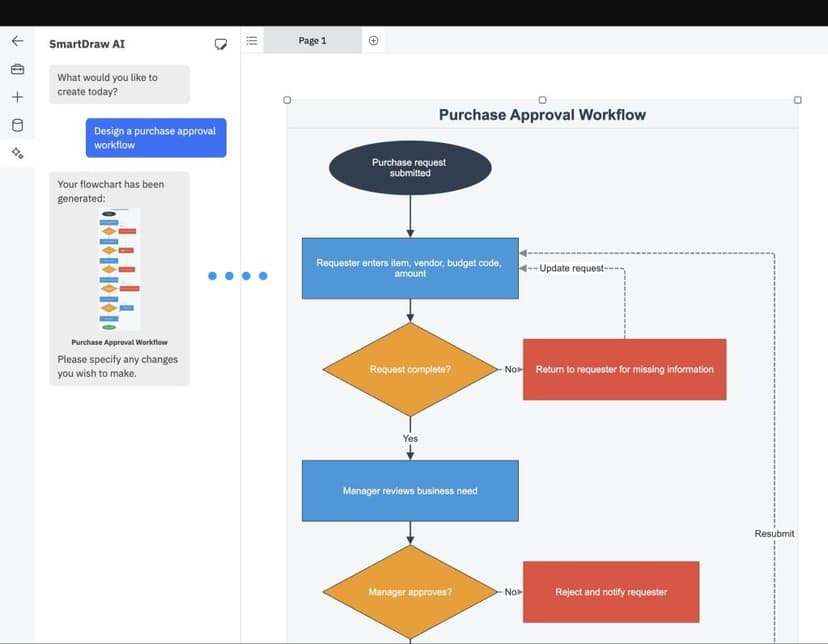Image resolution: width=828 pixels, height=644 pixels.
Task: Add a new page with plus circle icon
Action: point(373,41)
